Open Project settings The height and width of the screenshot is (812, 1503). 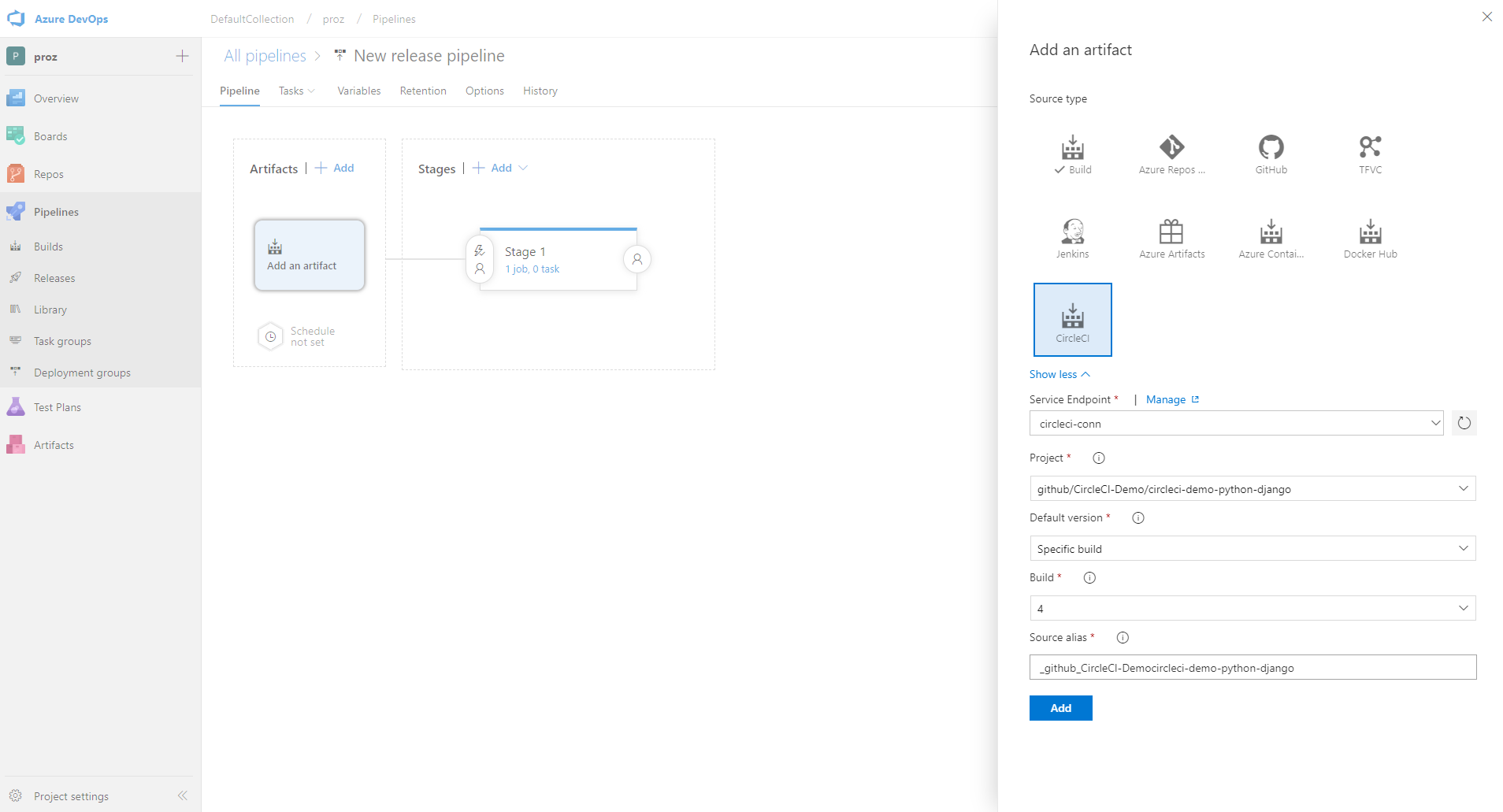[x=71, y=796]
